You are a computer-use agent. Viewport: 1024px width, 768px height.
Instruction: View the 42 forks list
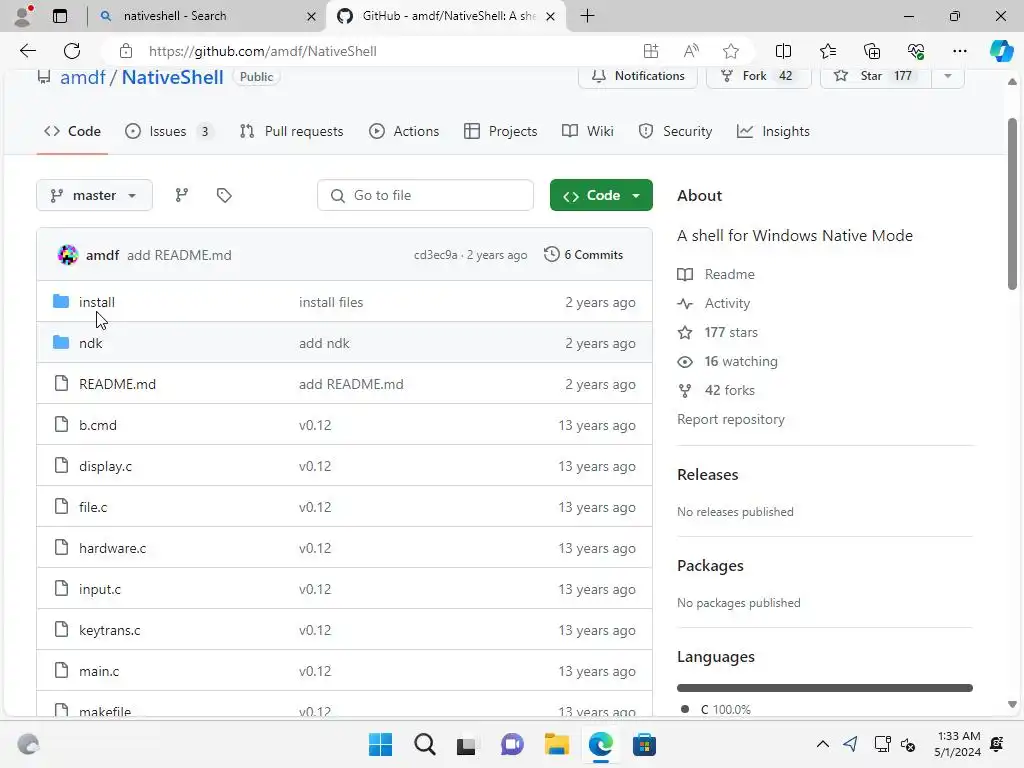pyautogui.click(x=716, y=391)
